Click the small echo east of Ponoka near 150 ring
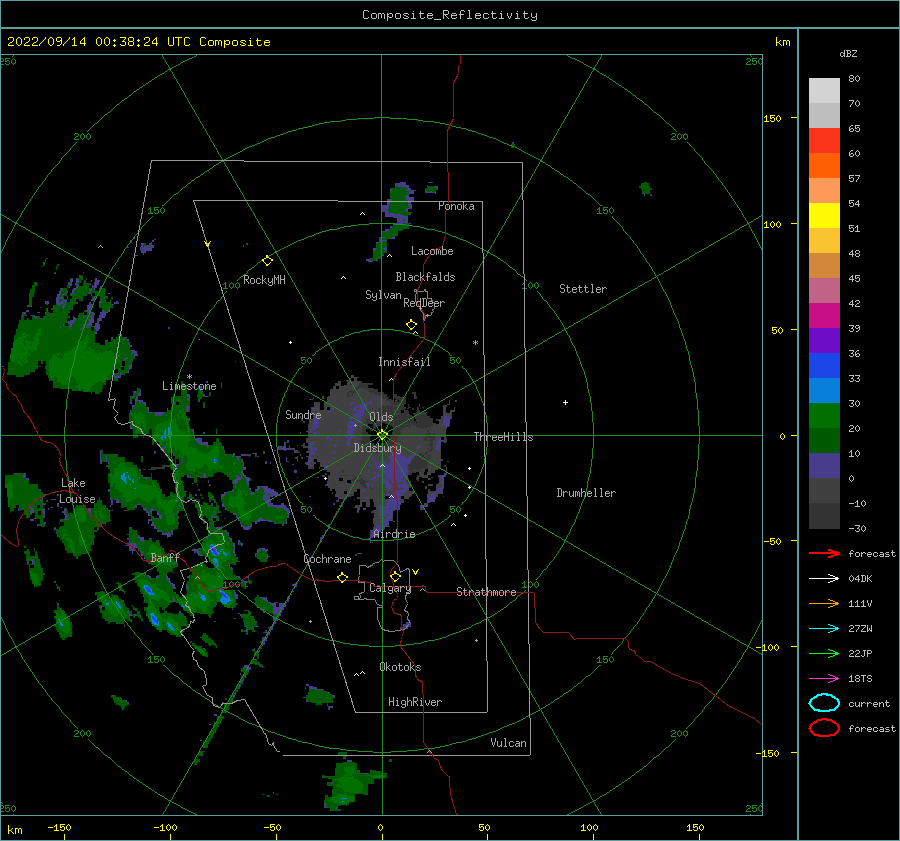Image resolution: width=900 pixels, height=841 pixels. [645, 188]
